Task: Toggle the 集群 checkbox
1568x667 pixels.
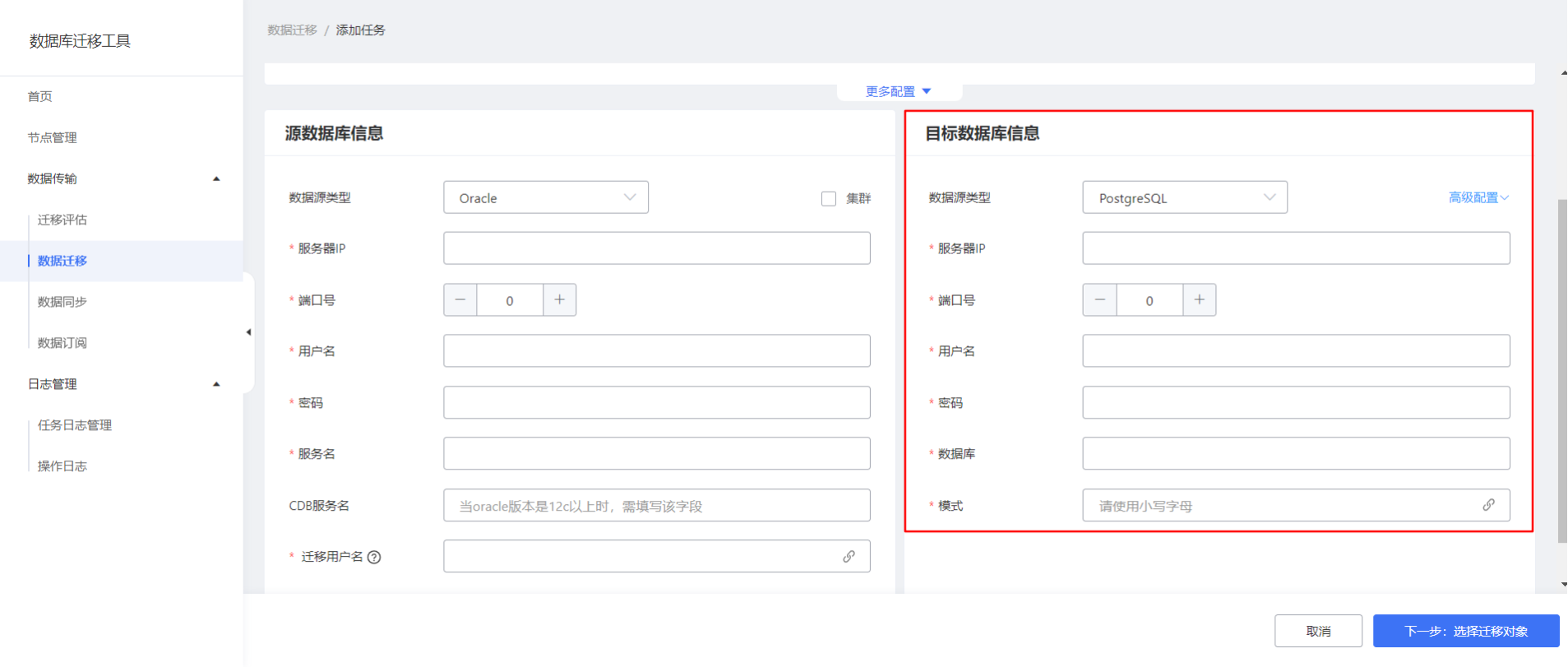Action: coord(829,198)
